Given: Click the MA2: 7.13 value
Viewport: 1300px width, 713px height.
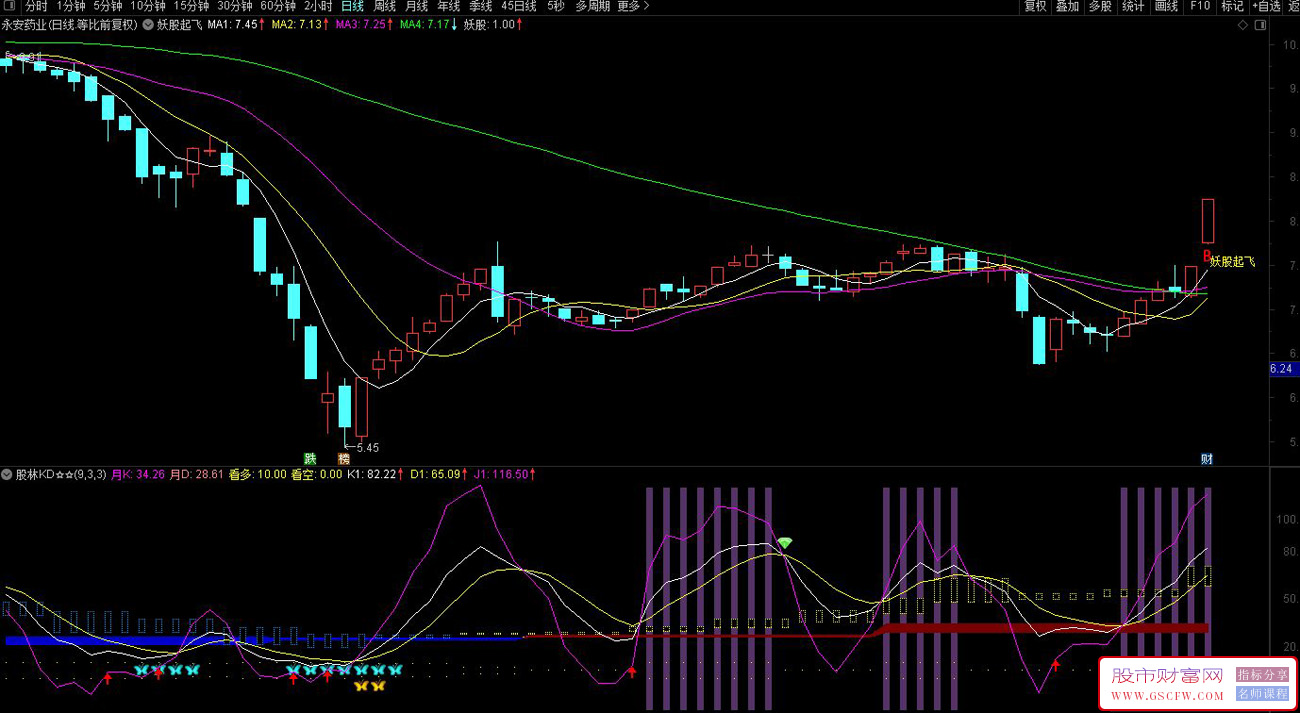Looking at the screenshot, I should [296, 24].
